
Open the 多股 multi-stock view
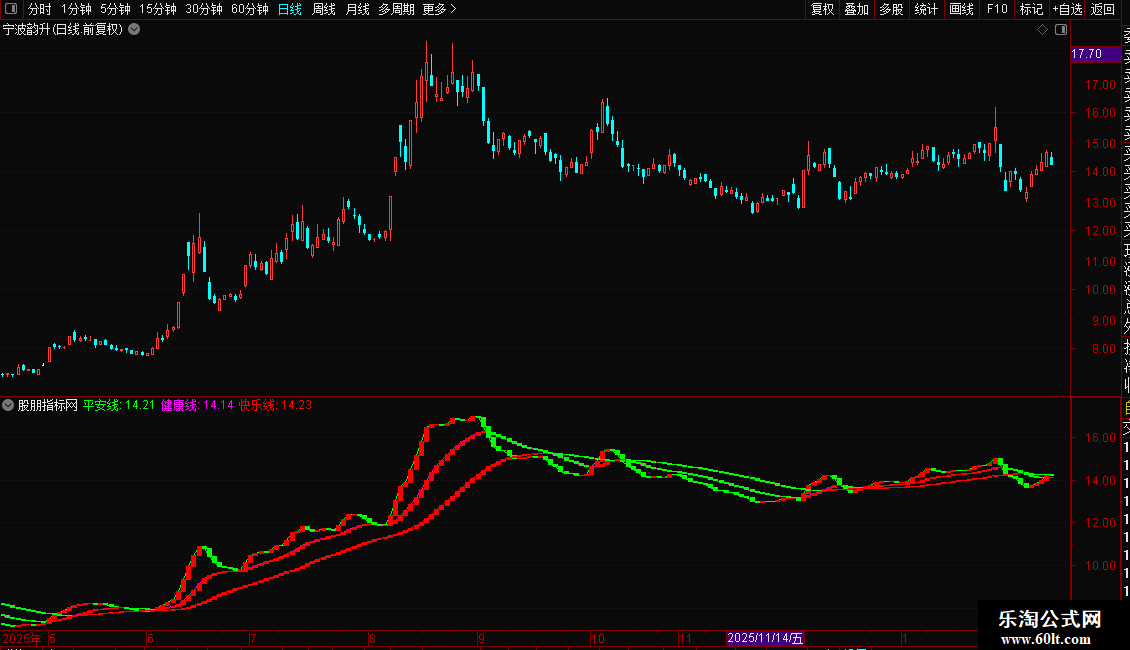coord(891,9)
